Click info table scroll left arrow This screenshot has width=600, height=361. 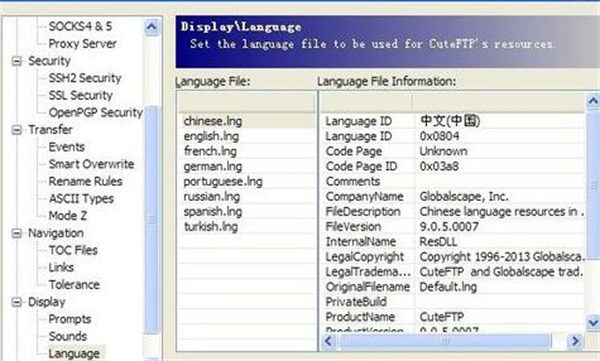[329, 341]
